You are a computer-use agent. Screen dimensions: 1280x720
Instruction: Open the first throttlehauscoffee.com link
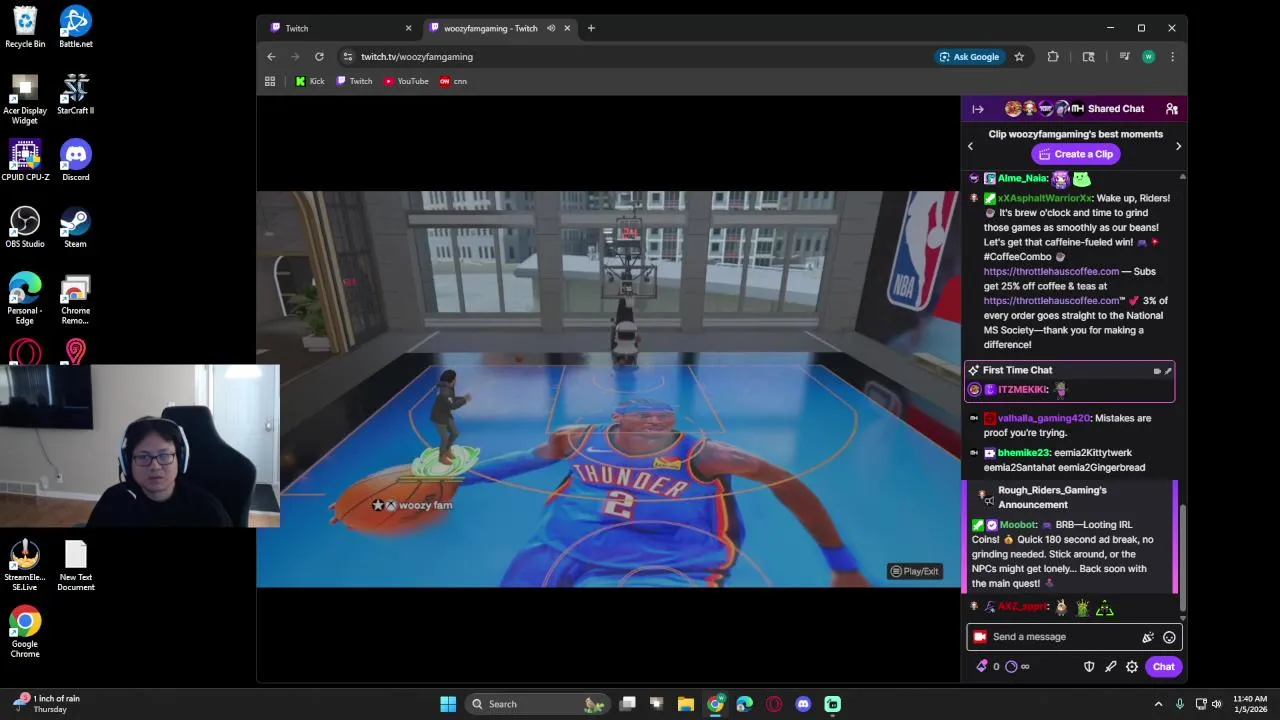1051,271
